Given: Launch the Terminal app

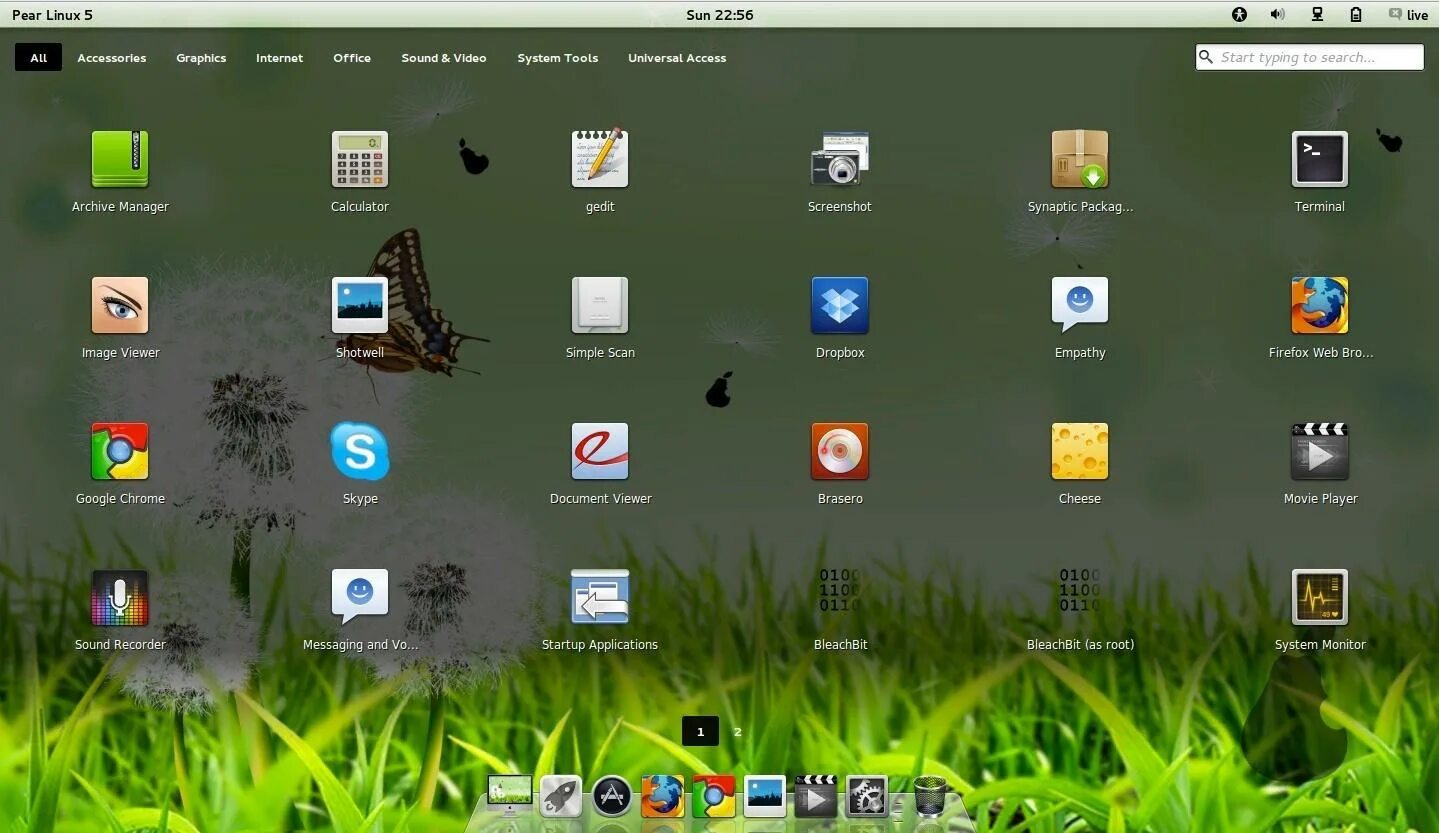Looking at the screenshot, I should [x=1320, y=160].
